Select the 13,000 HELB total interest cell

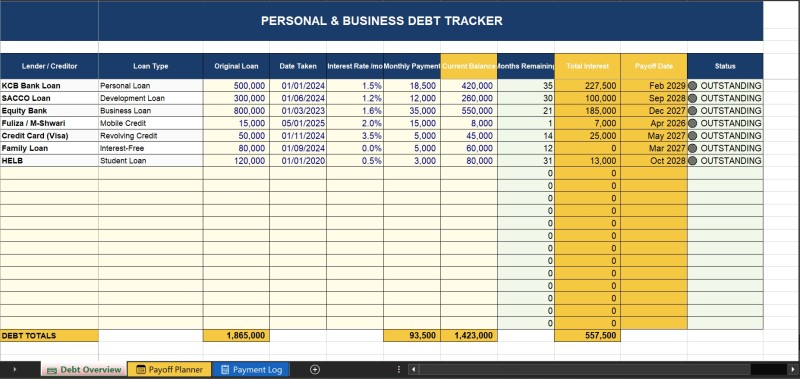587,161
